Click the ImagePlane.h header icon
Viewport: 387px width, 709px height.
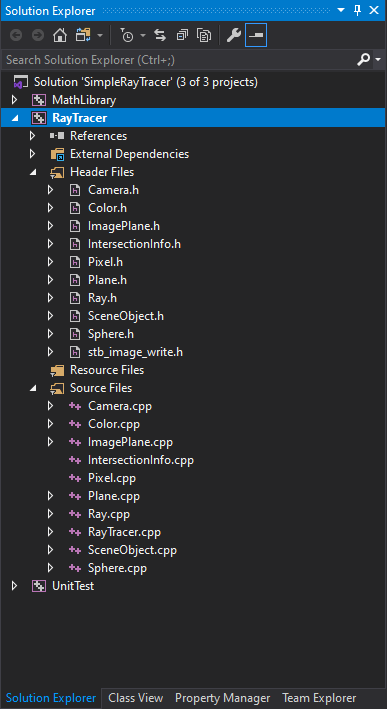coord(75,226)
